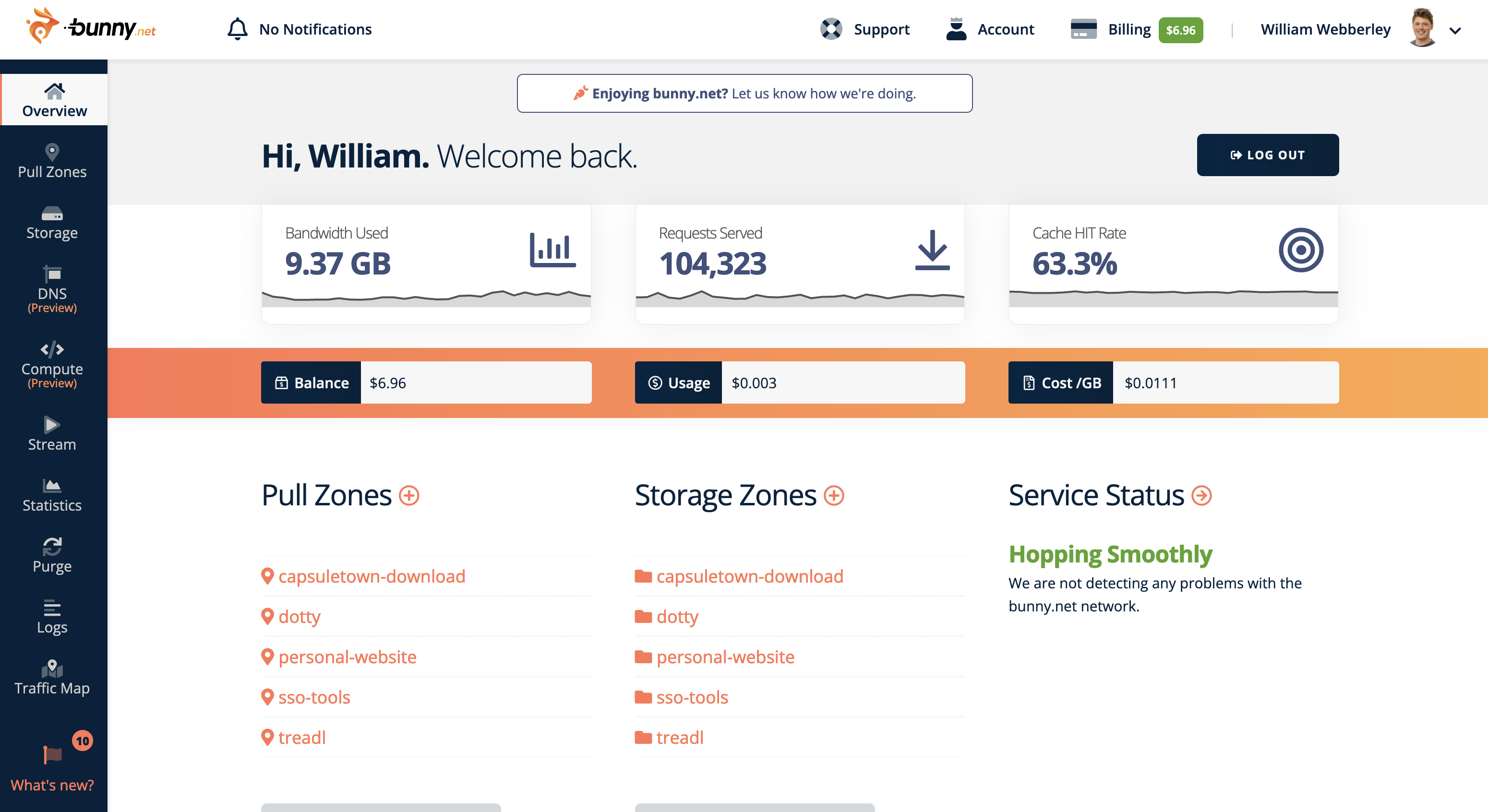Check notifications via the bell icon

pos(238,29)
